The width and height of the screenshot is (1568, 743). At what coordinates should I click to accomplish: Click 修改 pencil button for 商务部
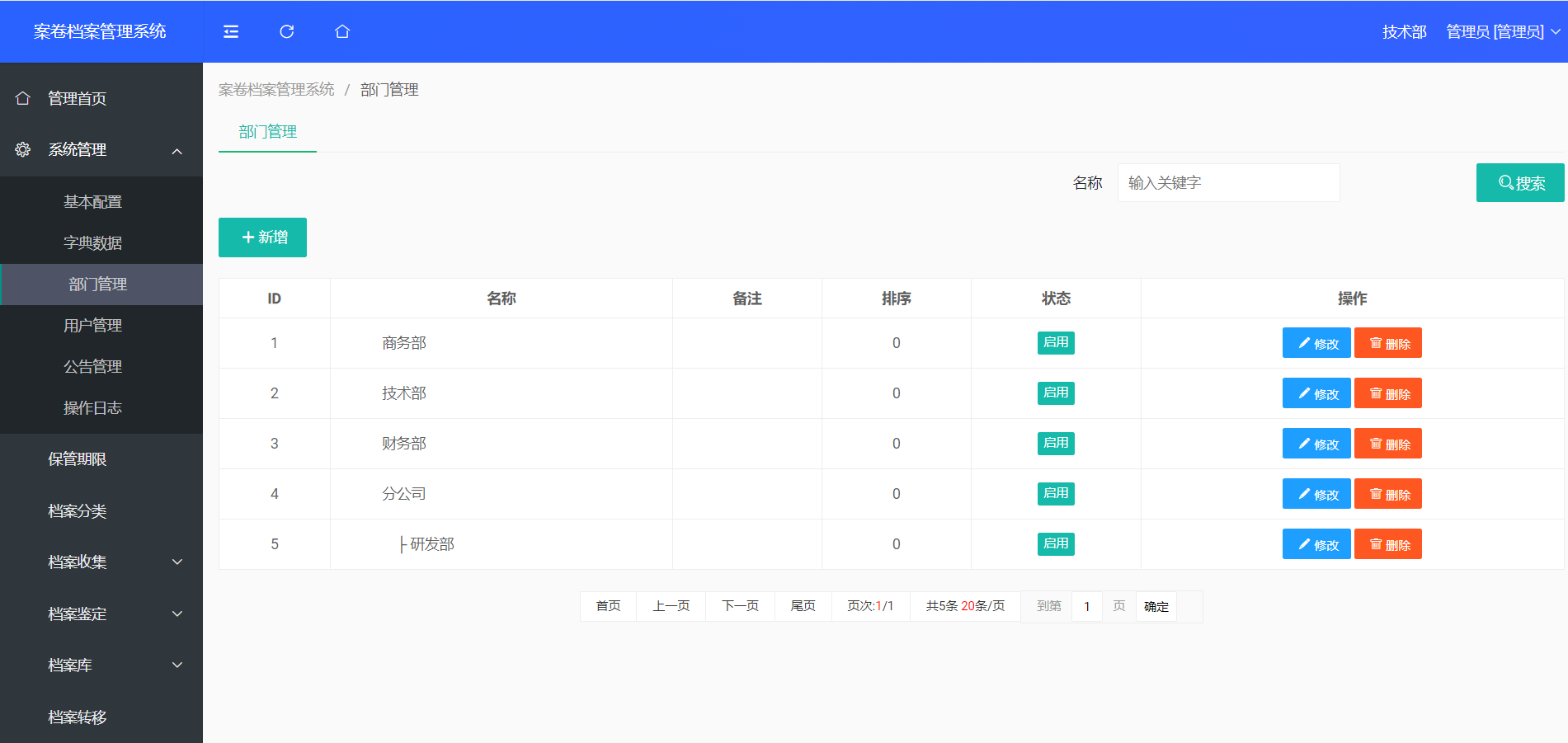click(1316, 343)
